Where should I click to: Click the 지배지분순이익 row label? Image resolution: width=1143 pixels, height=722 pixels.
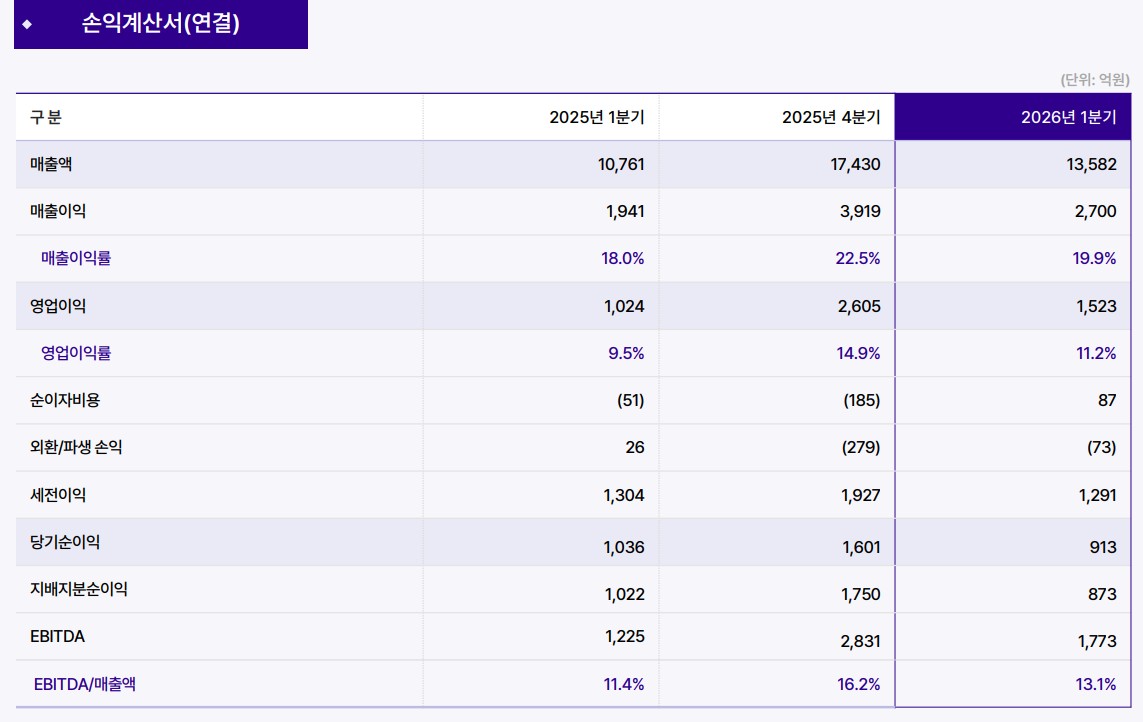pos(79,589)
